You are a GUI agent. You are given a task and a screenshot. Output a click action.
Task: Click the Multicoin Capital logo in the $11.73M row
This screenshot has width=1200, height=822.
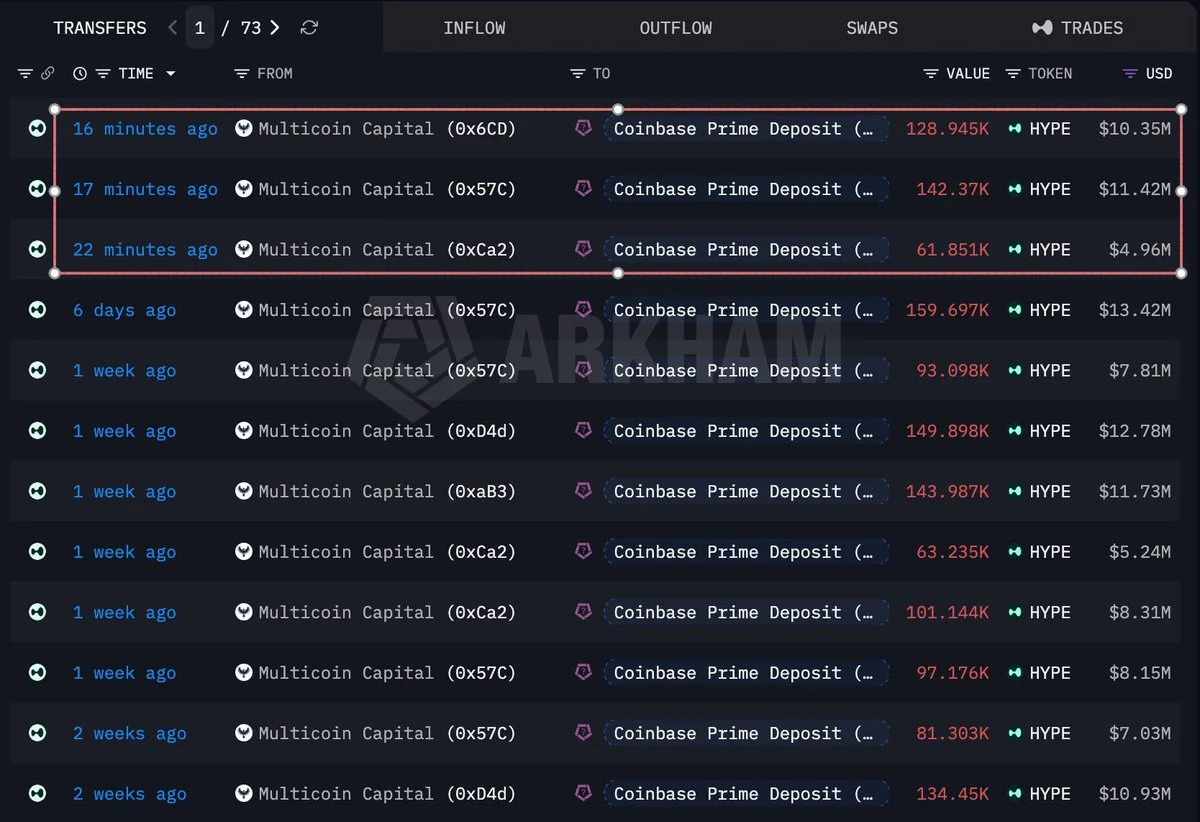pos(244,492)
